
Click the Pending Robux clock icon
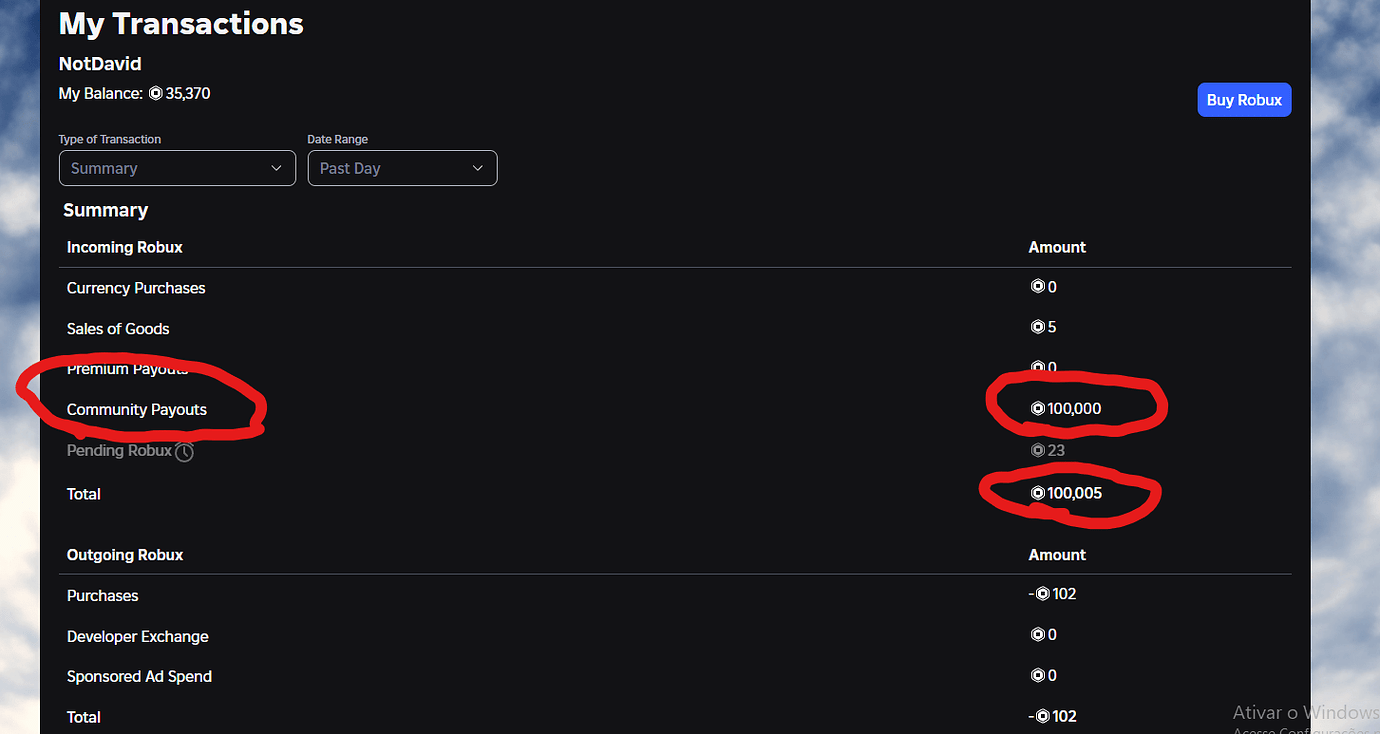tap(185, 452)
